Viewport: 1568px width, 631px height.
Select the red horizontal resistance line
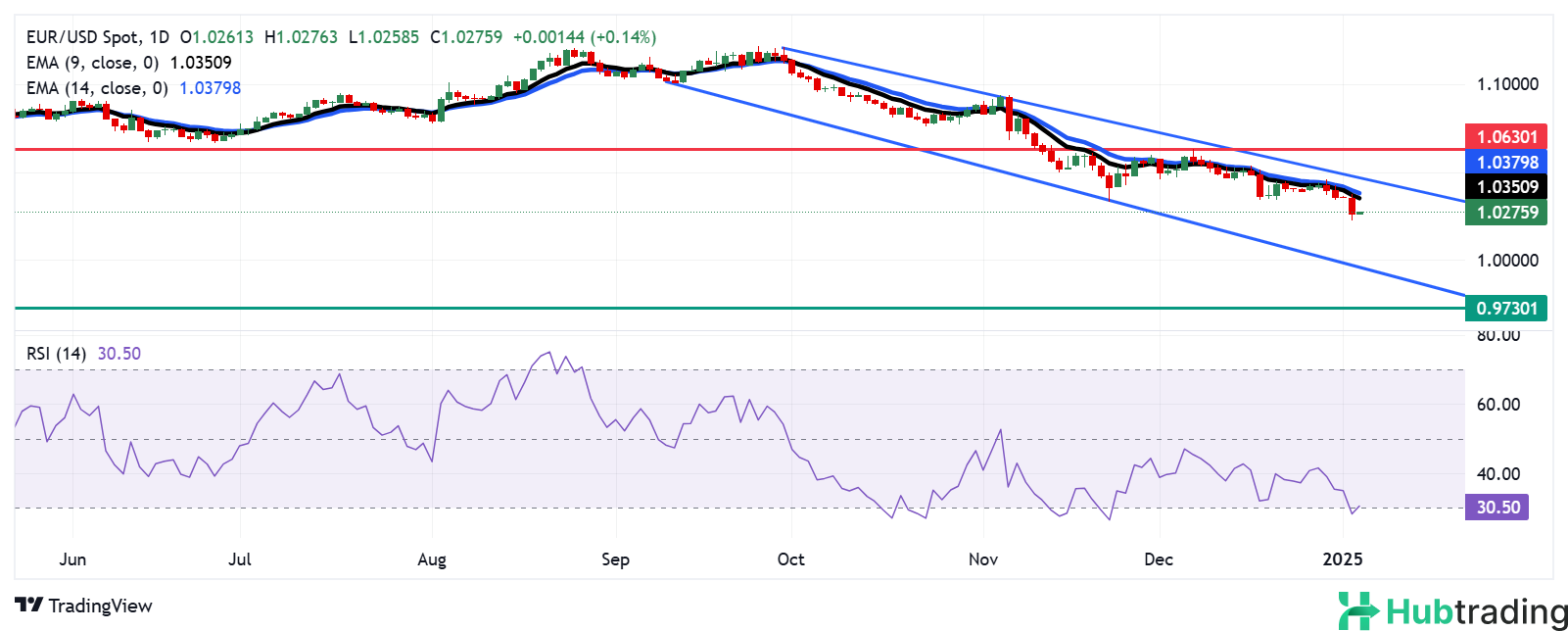[x=686, y=150]
